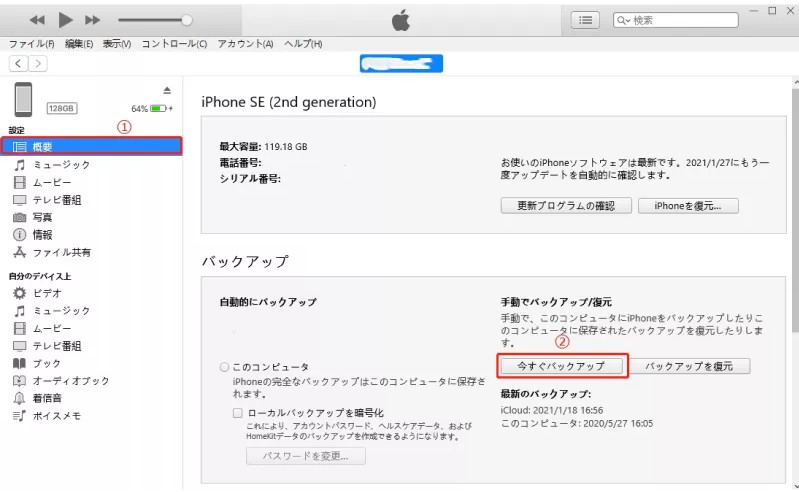Viewport: 799px width, 492px height.
Task: Click the iPhone device icon
Action: coord(23,99)
